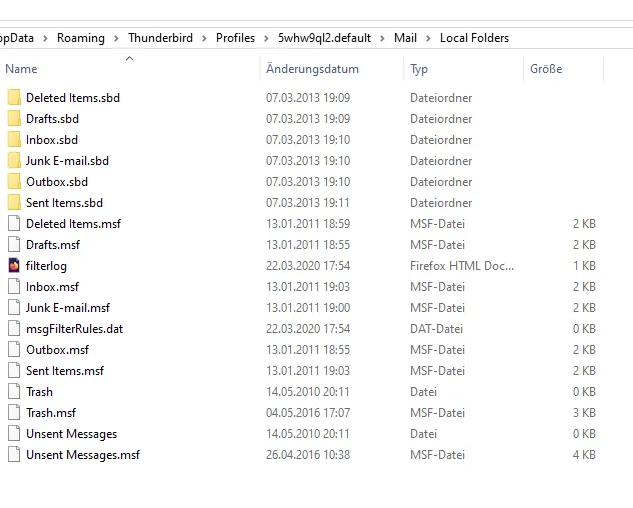
Task: Click the Unsent Messages.msf file icon
Action: [x=14, y=455]
